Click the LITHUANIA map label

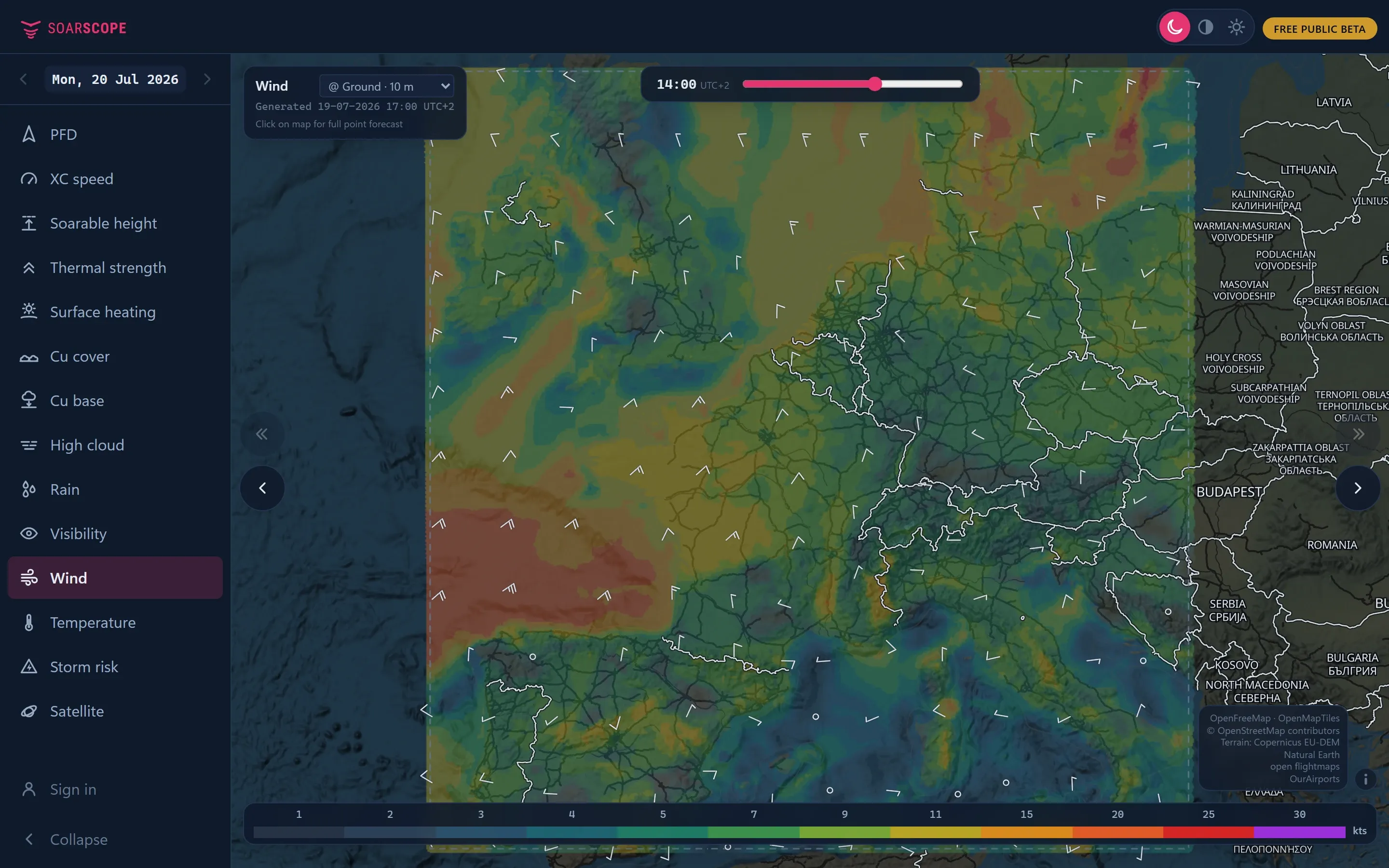pos(1308,170)
